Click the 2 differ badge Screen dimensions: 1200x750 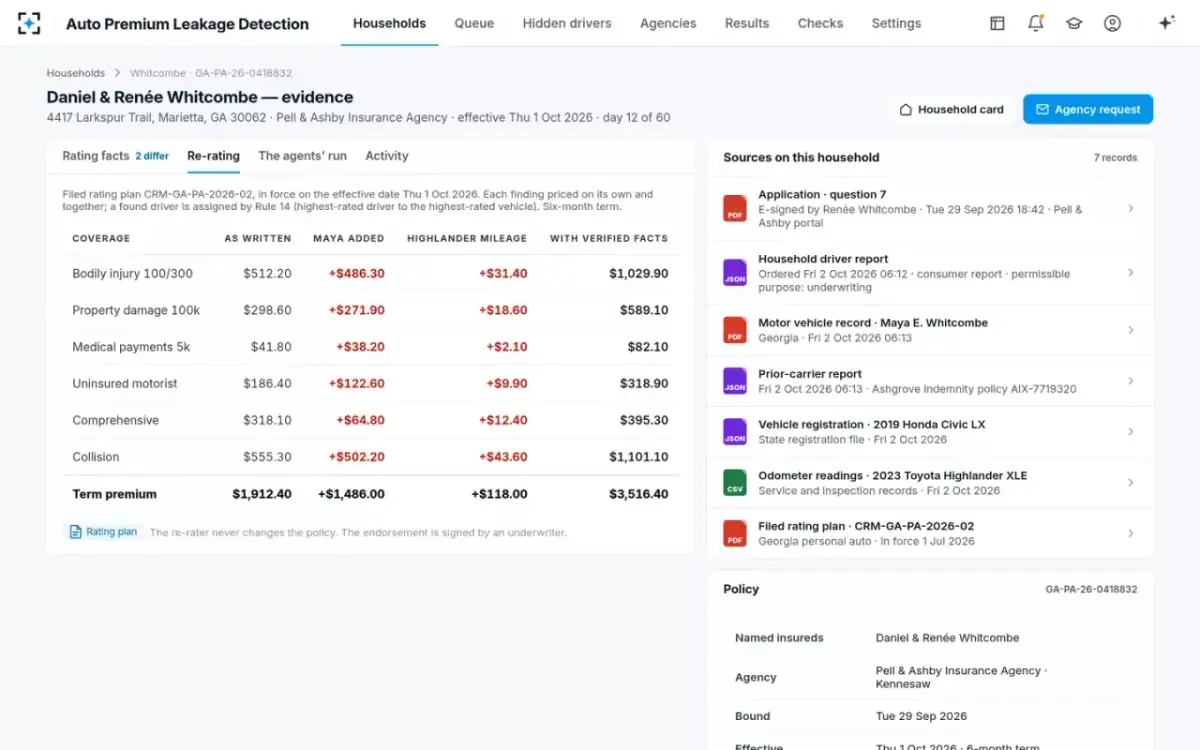point(152,157)
